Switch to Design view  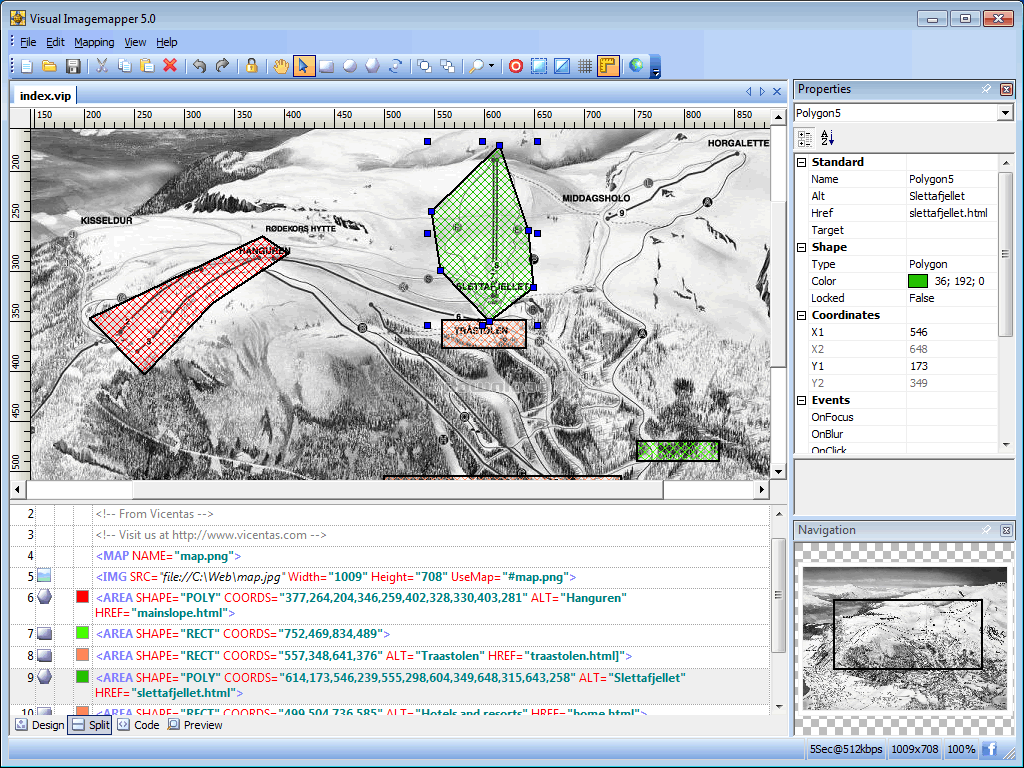pos(40,725)
